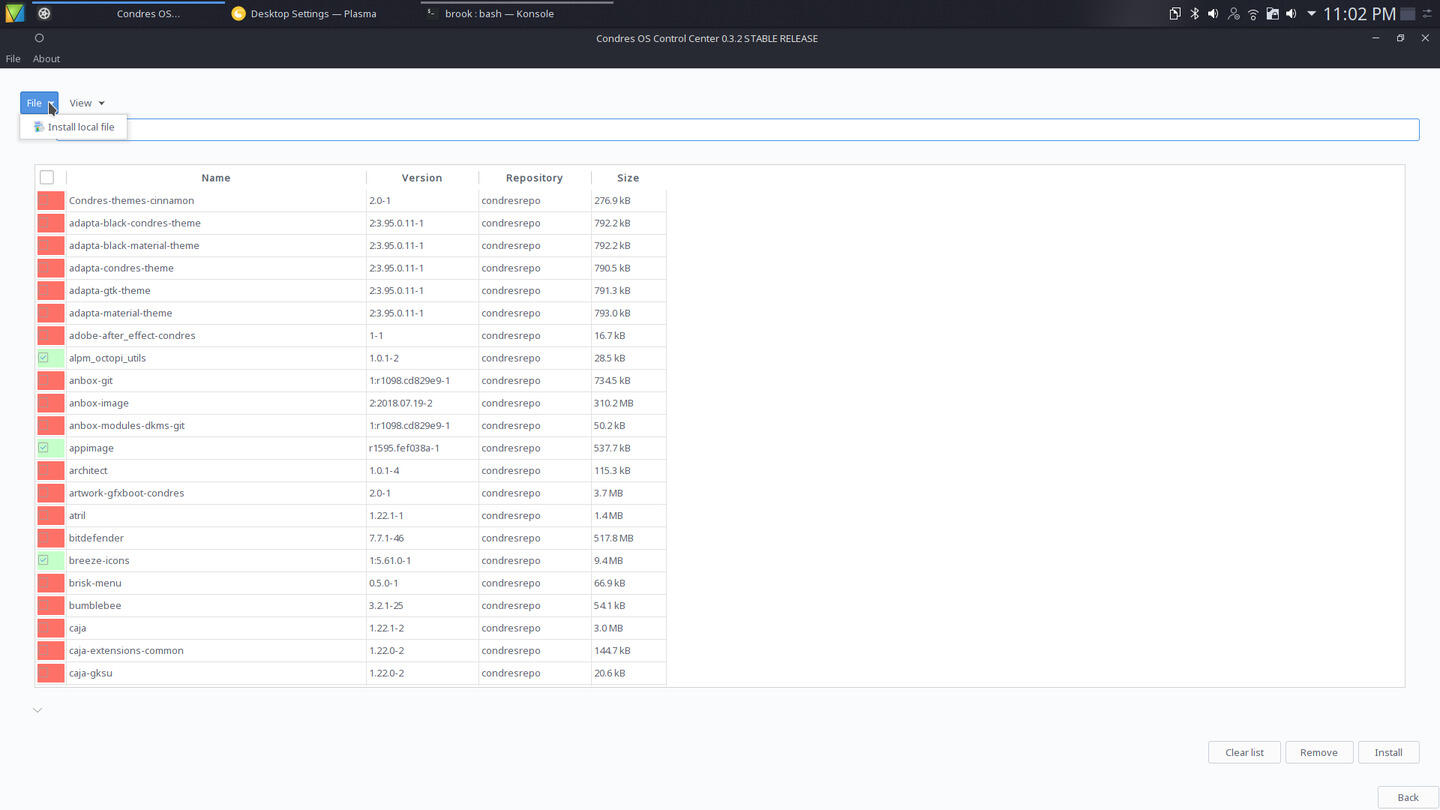The height and width of the screenshot is (810, 1440).
Task: Click the red status box for atril
Action: [51, 515]
